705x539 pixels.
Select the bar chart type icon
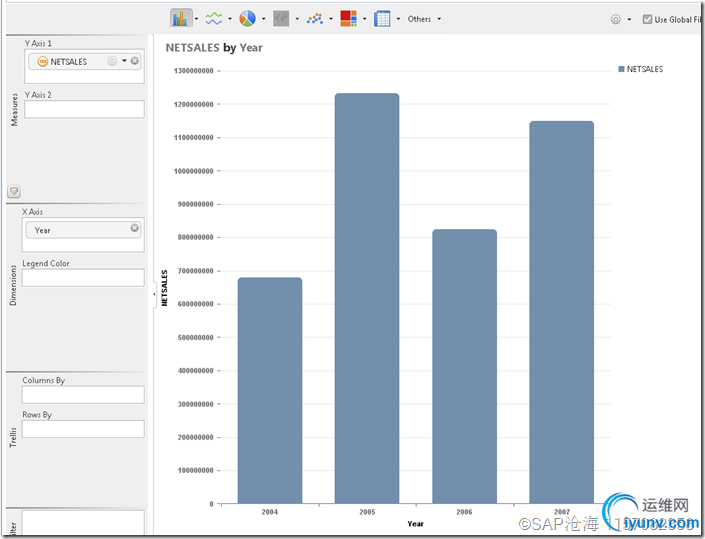[180, 18]
